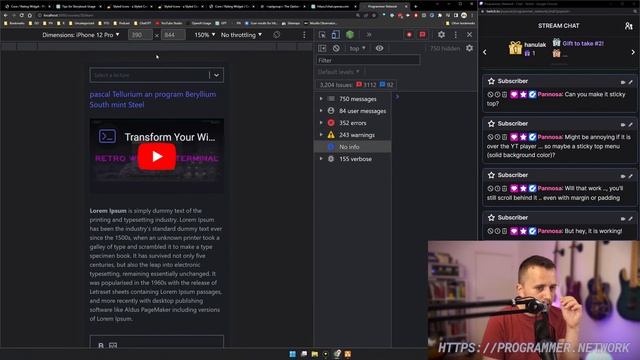Image resolution: width=640 pixels, height=360 pixels.
Task: Click the console Filter input field
Action: (368, 60)
